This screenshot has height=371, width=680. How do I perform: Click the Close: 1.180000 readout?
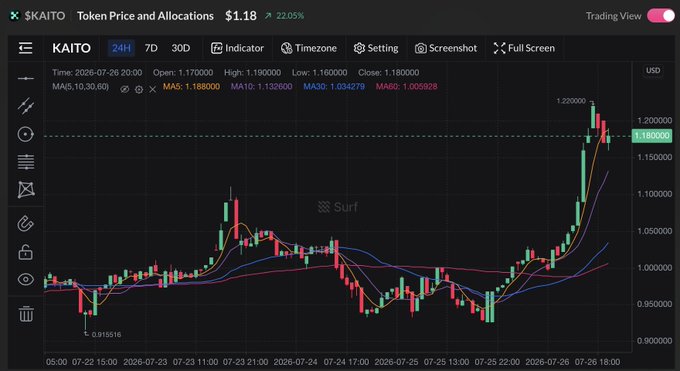point(389,72)
